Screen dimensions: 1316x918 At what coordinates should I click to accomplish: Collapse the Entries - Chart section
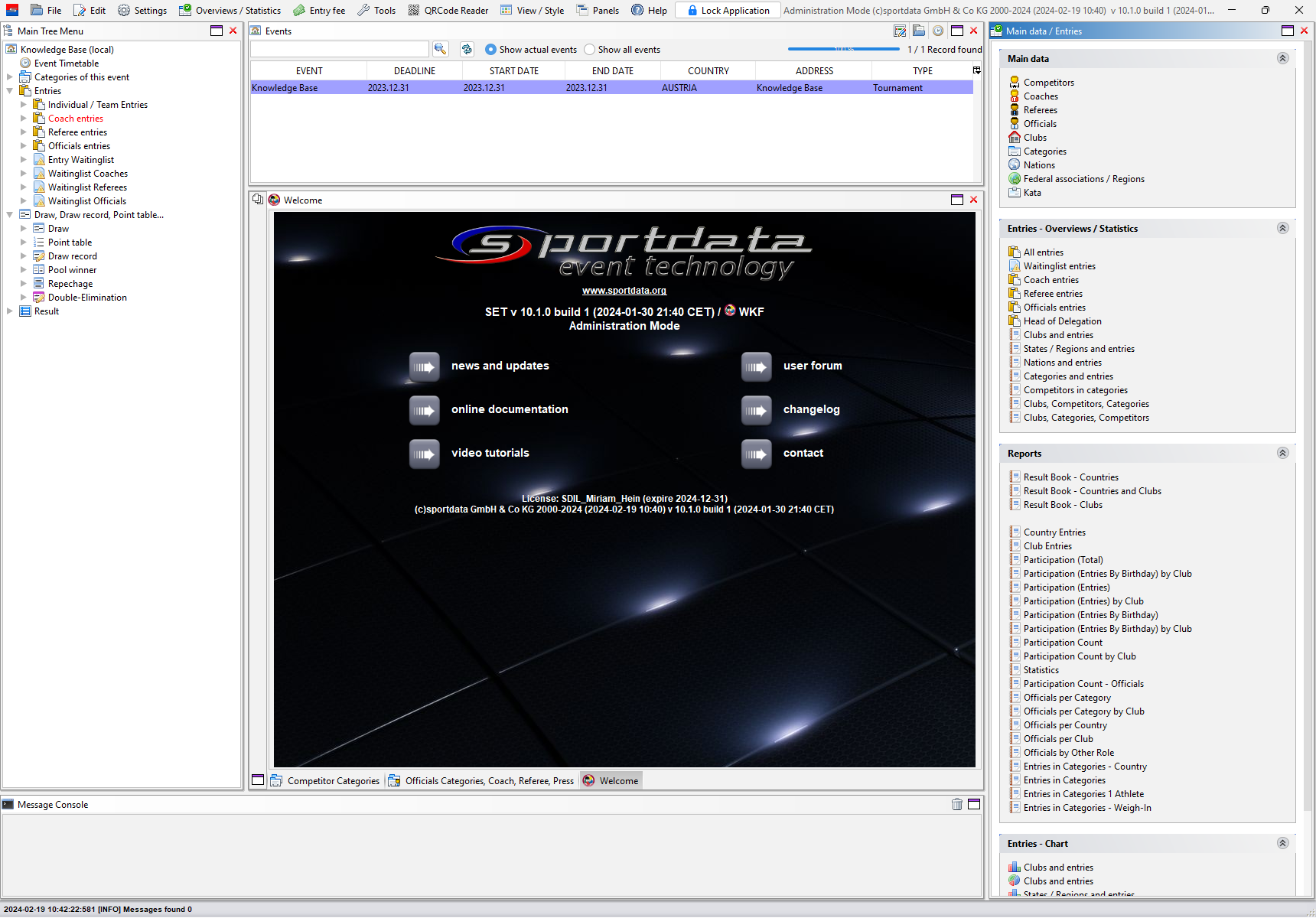coord(1283,843)
